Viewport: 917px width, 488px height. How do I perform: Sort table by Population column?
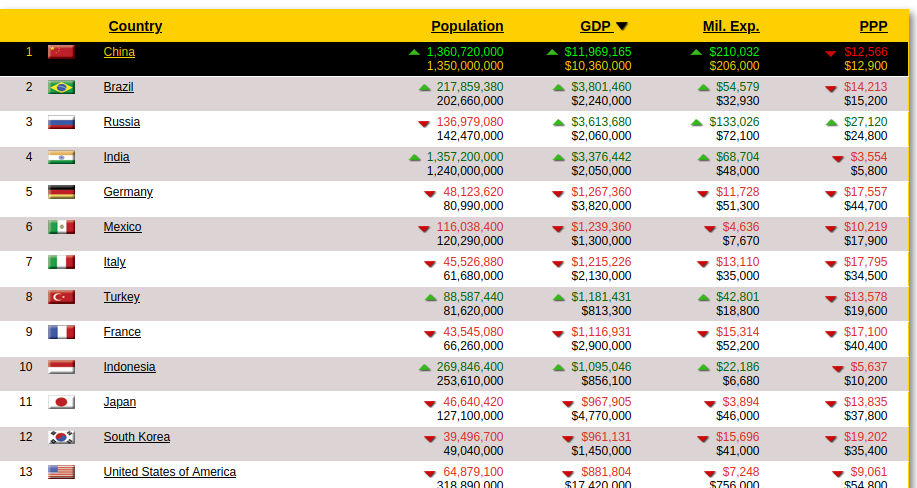coord(467,26)
